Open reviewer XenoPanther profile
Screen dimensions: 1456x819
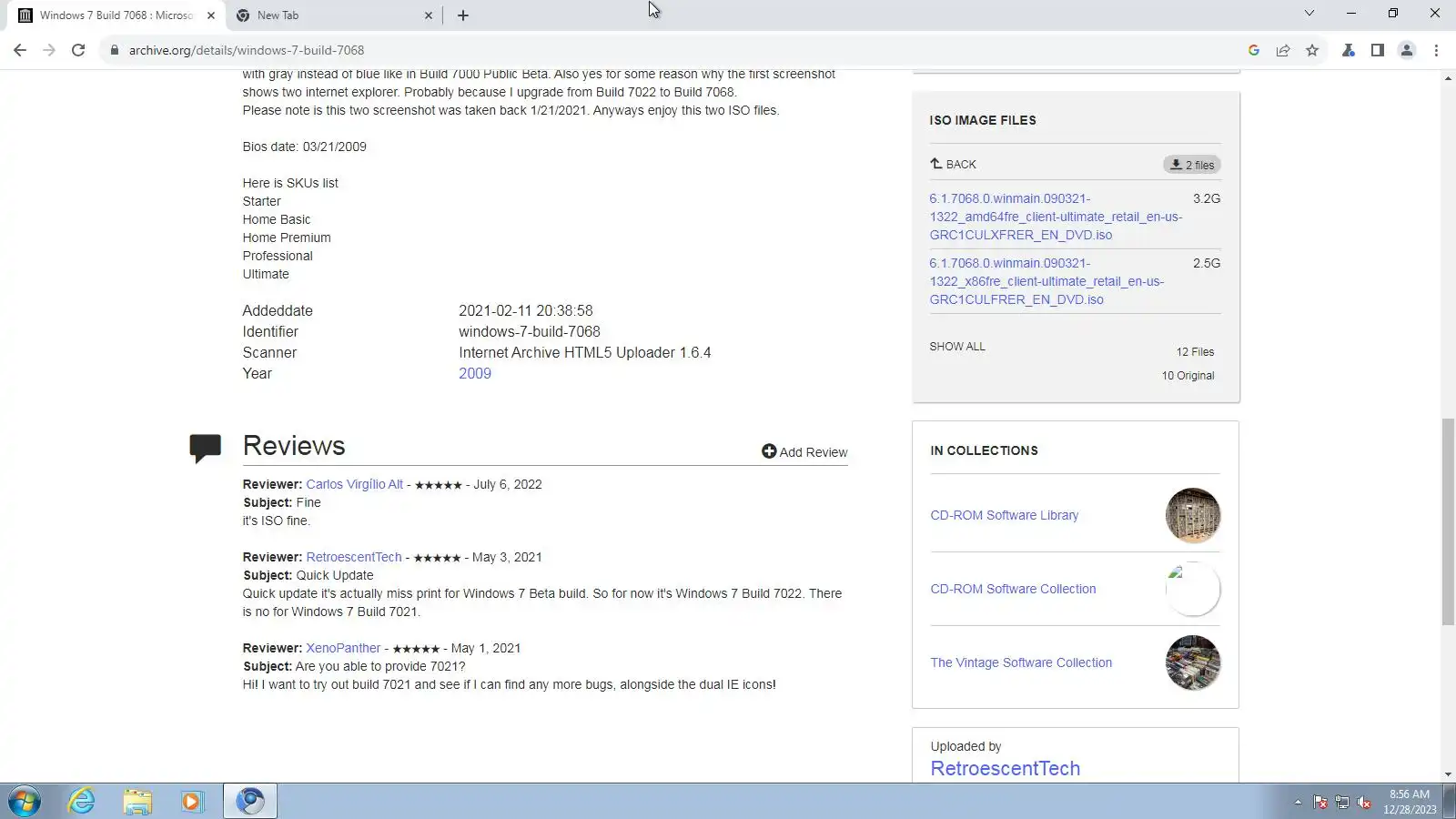(x=343, y=649)
